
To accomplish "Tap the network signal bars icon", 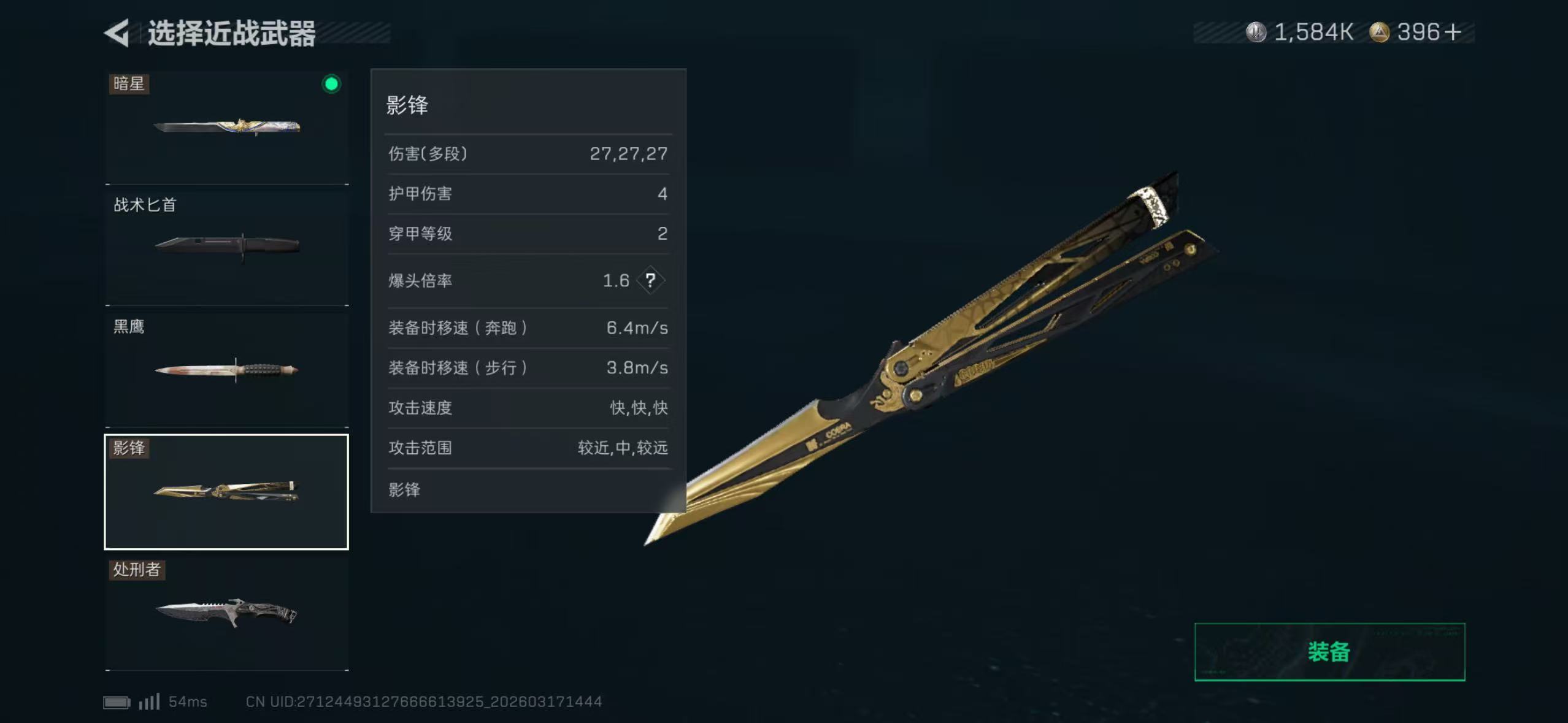I will tap(149, 701).
